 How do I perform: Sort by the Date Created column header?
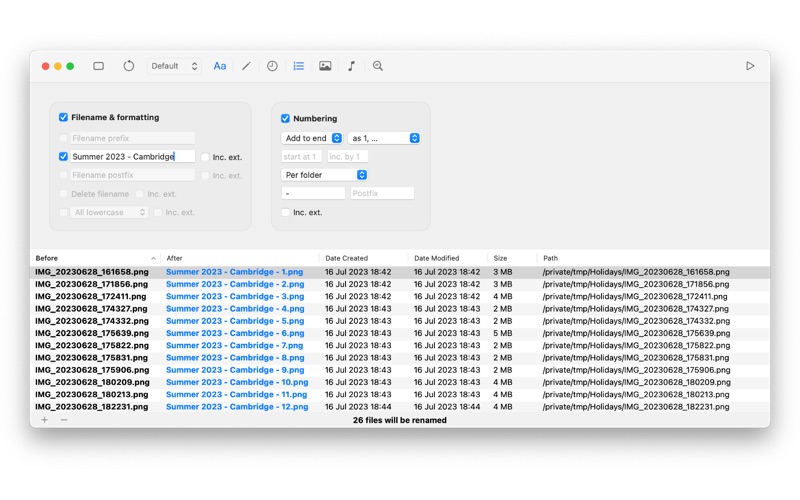[x=364, y=258]
